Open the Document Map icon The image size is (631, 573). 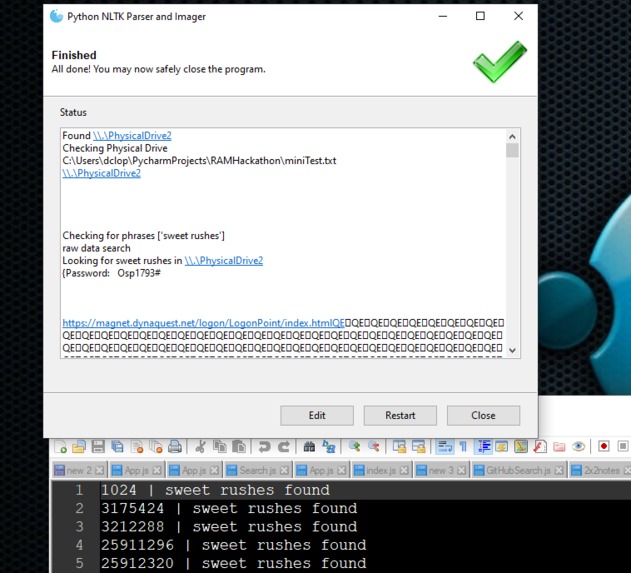[x=521, y=447]
